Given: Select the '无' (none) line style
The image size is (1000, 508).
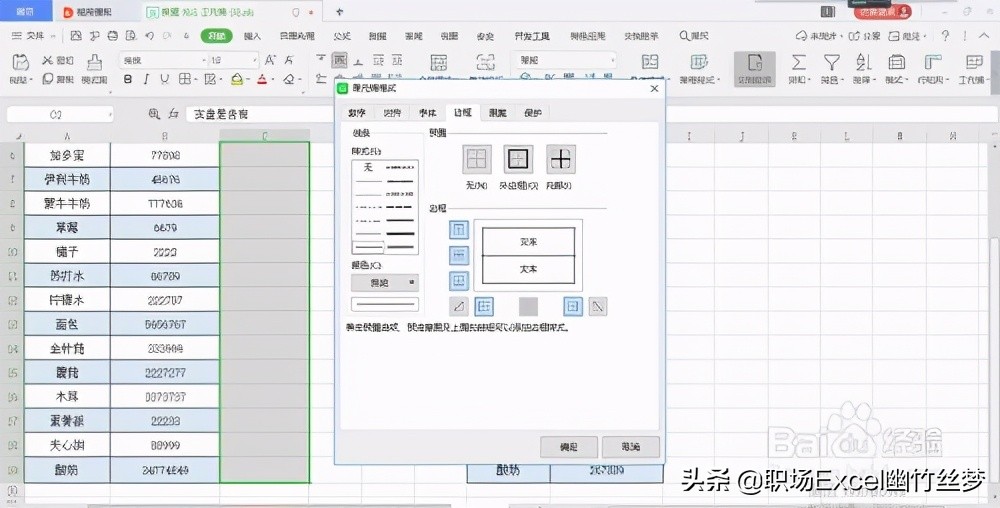Looking at the screenshot, I should pos(368,168).
